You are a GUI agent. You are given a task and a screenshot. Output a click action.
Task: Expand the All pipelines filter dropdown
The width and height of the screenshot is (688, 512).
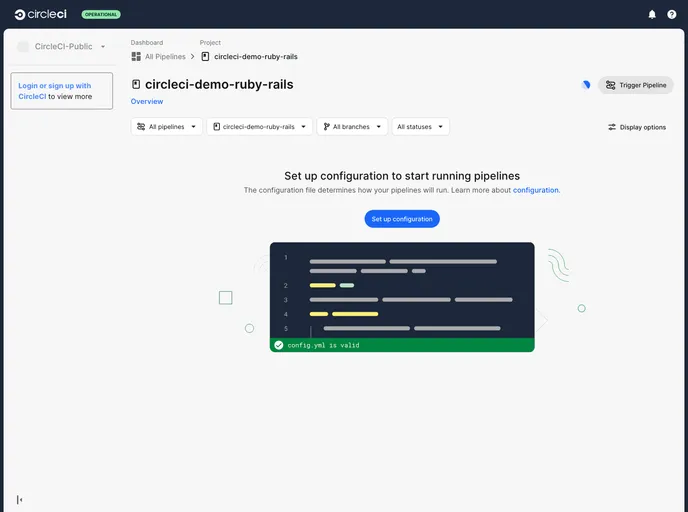(166, 127)
